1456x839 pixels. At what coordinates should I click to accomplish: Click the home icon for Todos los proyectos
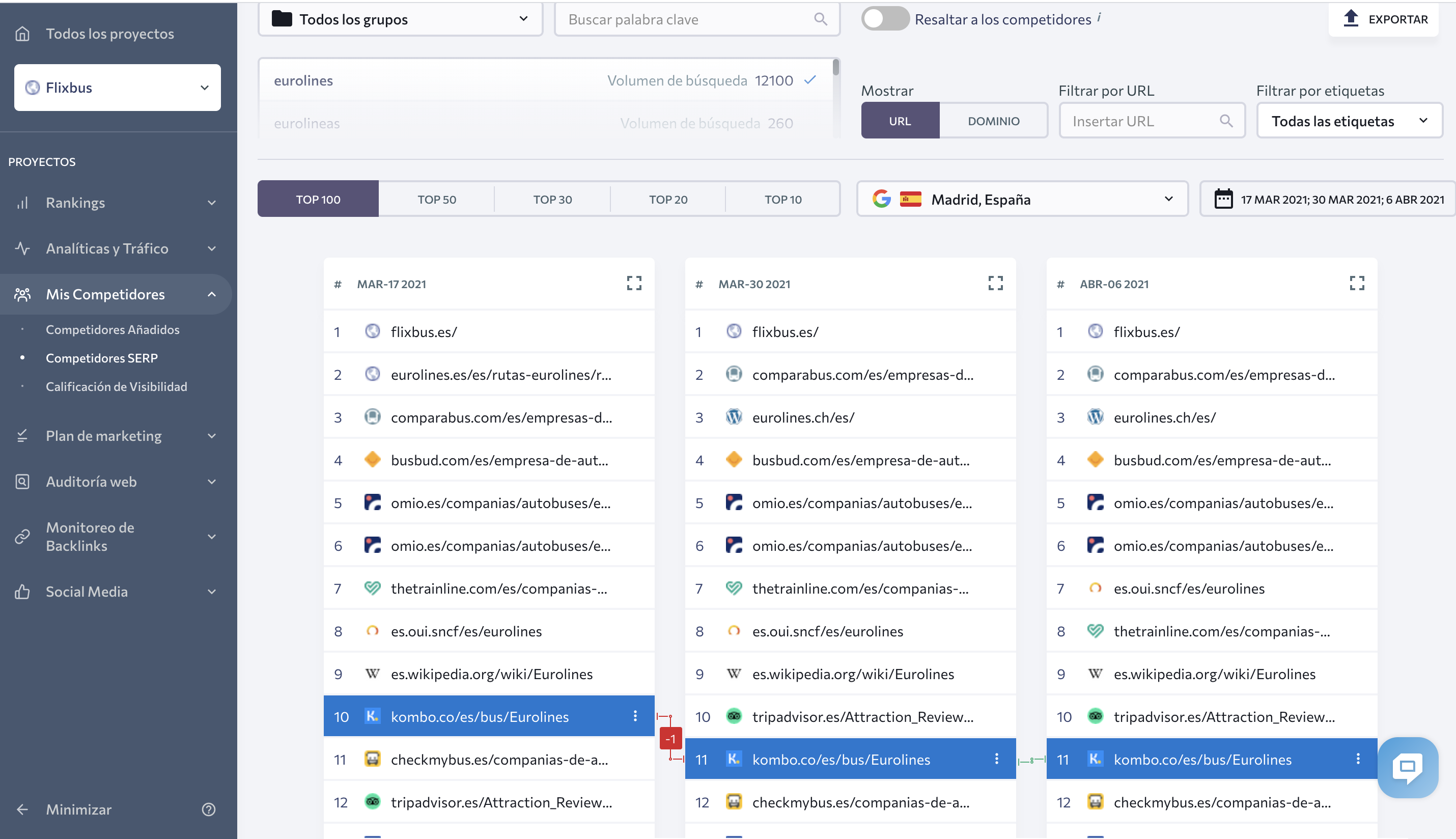pos(22,34)
